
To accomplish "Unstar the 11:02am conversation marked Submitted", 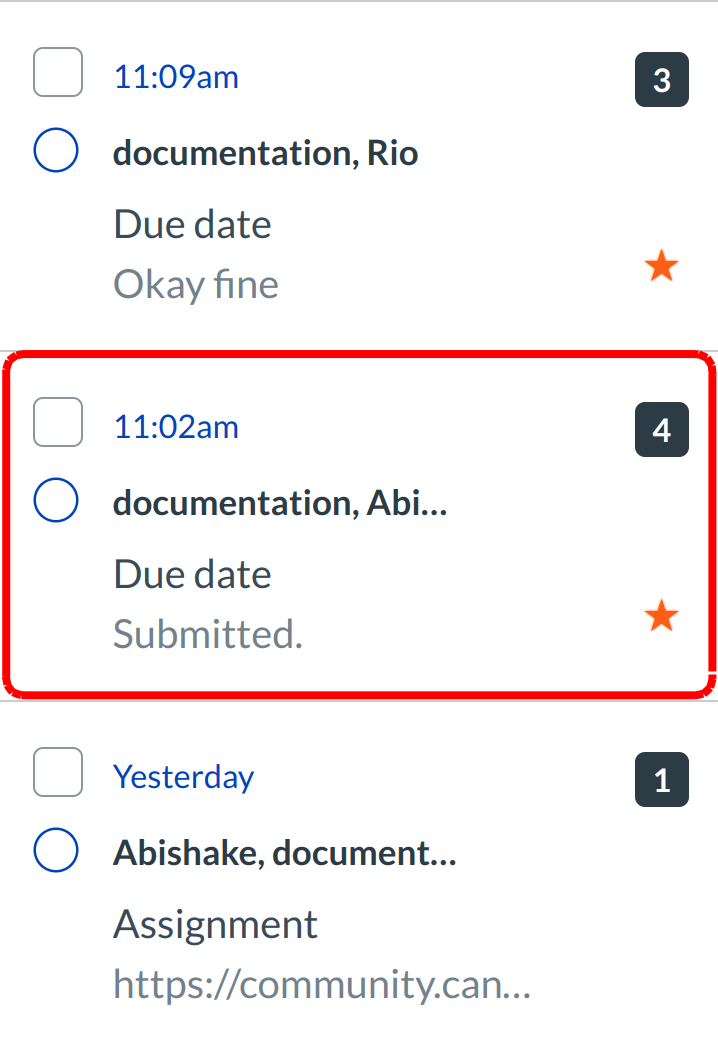I will [661, 617].
